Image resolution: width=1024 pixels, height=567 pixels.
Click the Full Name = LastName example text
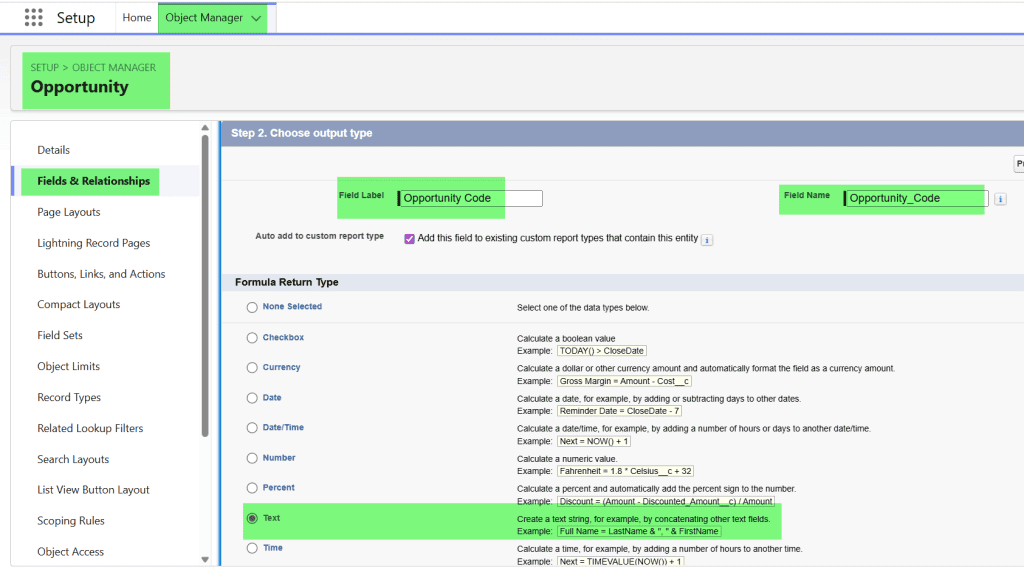tap(639, 531)
